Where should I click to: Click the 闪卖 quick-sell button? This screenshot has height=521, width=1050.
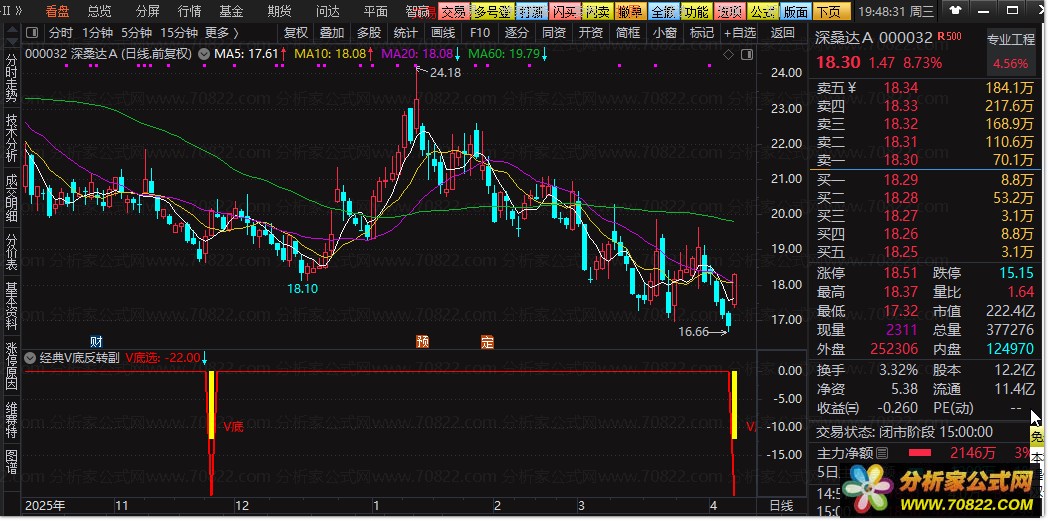(597, 11)
